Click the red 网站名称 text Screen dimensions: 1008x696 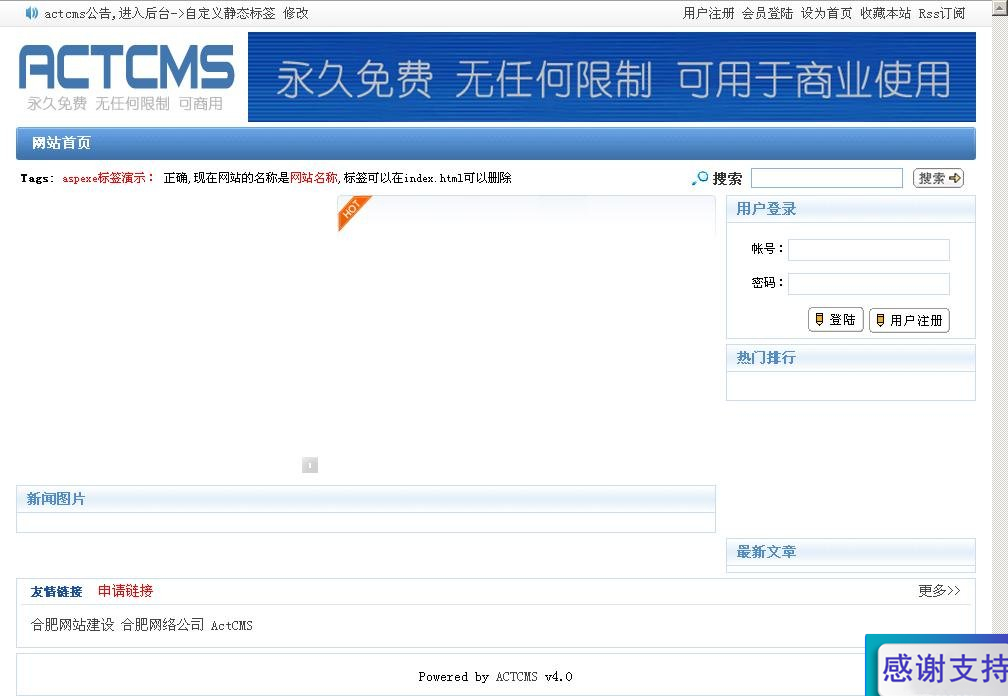314,178
